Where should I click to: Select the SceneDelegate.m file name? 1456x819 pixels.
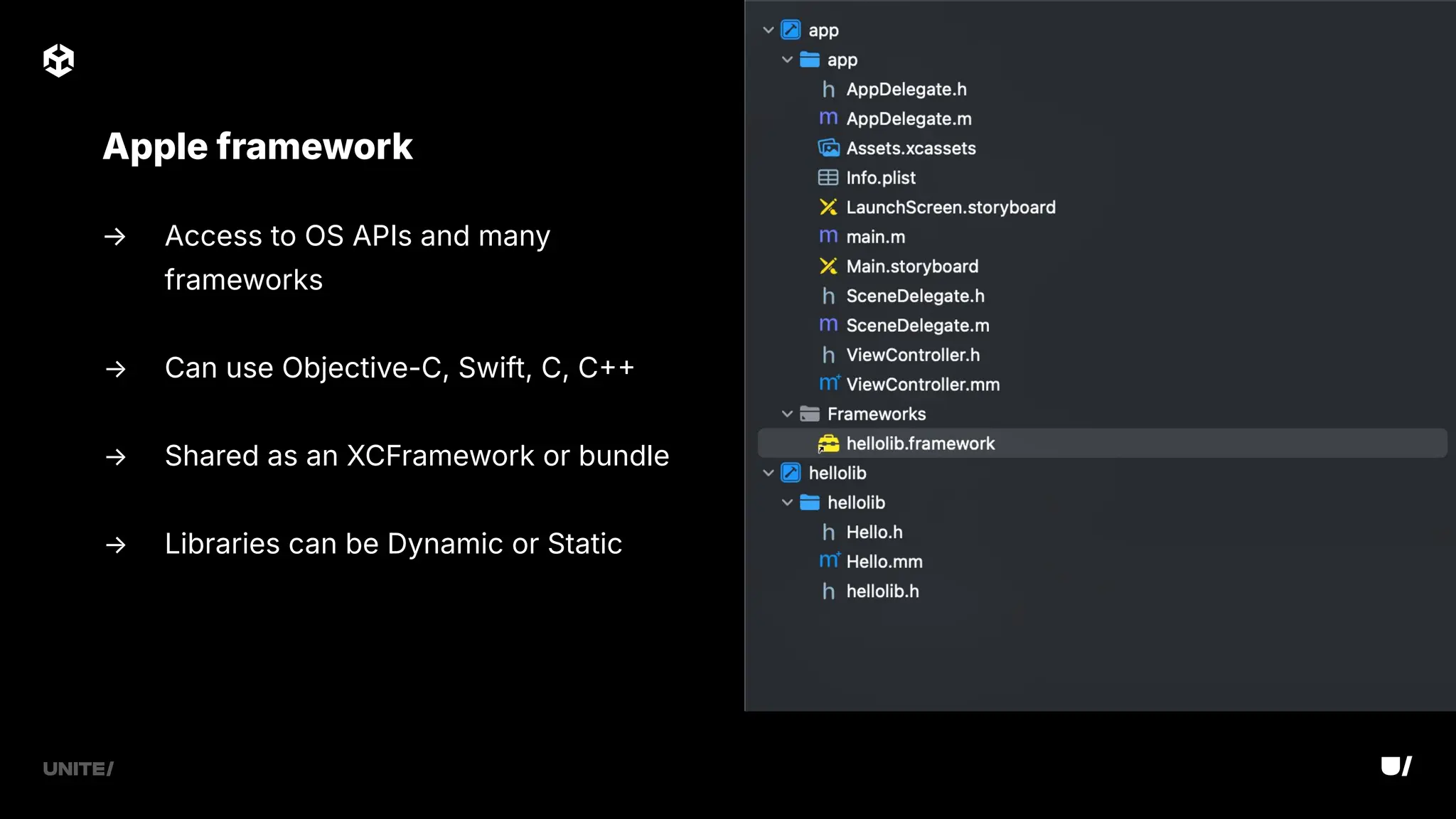918,326
